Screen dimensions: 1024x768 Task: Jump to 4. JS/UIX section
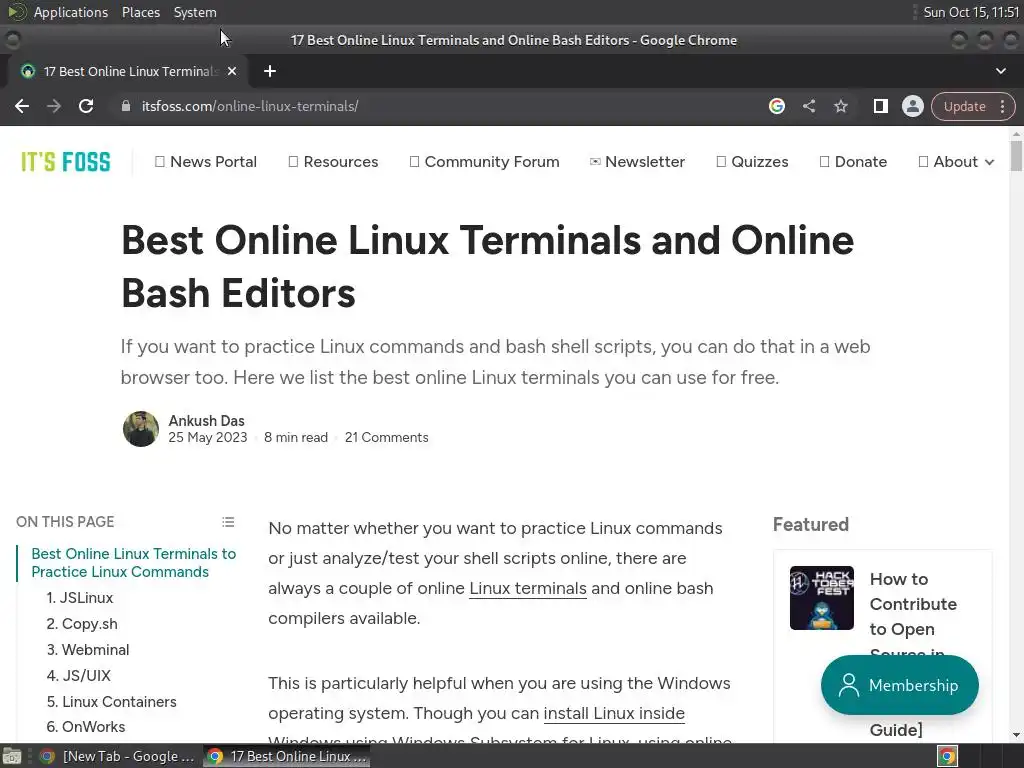point(78,675)
